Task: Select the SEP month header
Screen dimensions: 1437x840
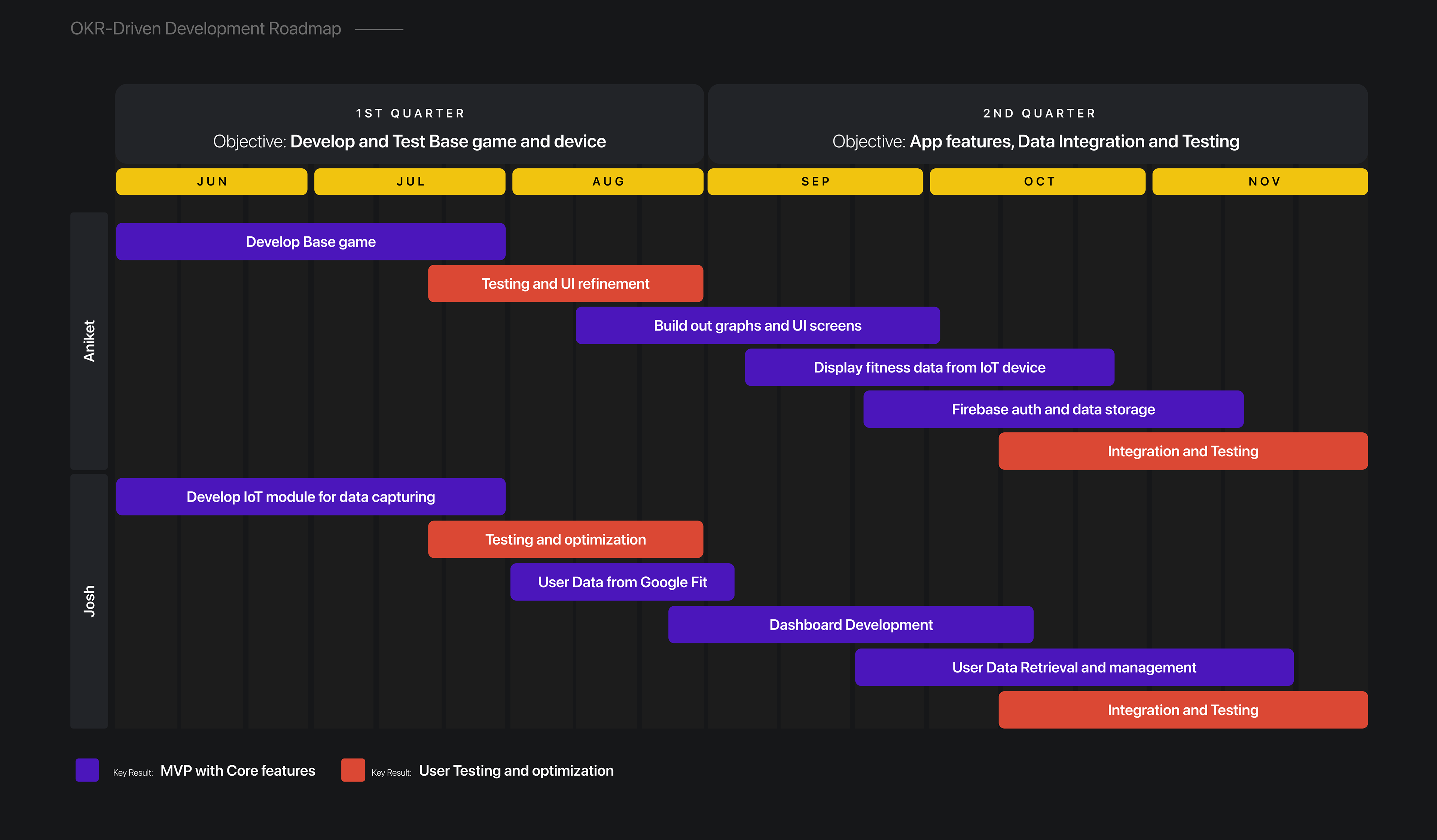Action: coord(815,181)
